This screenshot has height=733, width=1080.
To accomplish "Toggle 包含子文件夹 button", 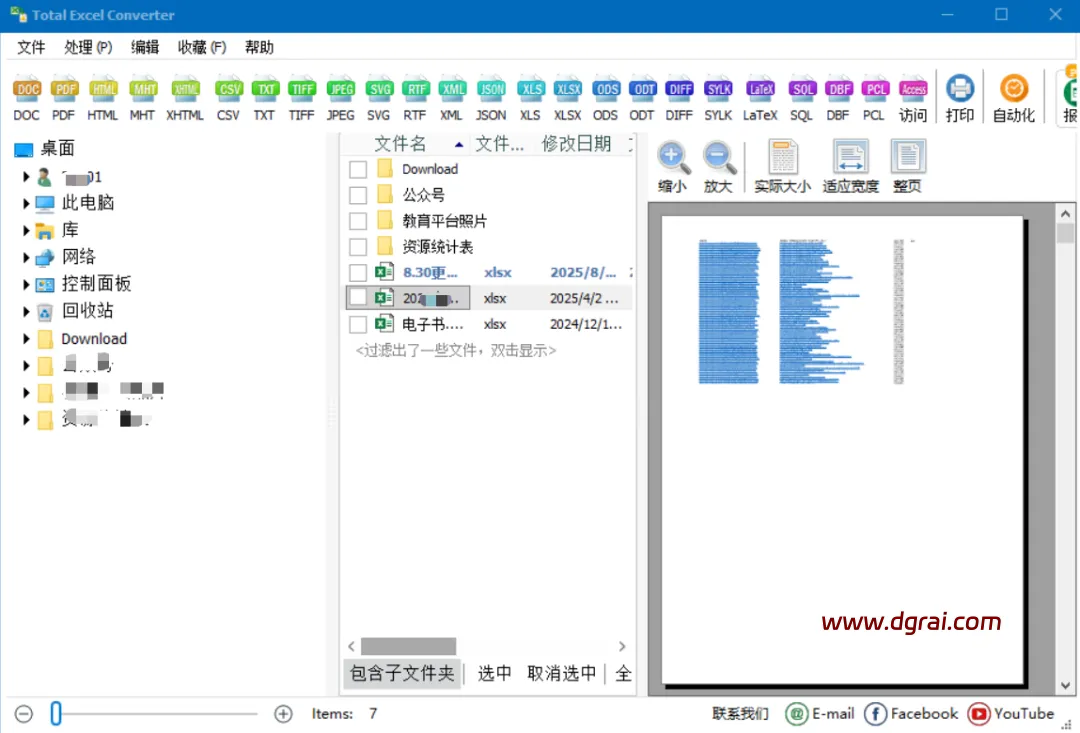I will point(402,673).
